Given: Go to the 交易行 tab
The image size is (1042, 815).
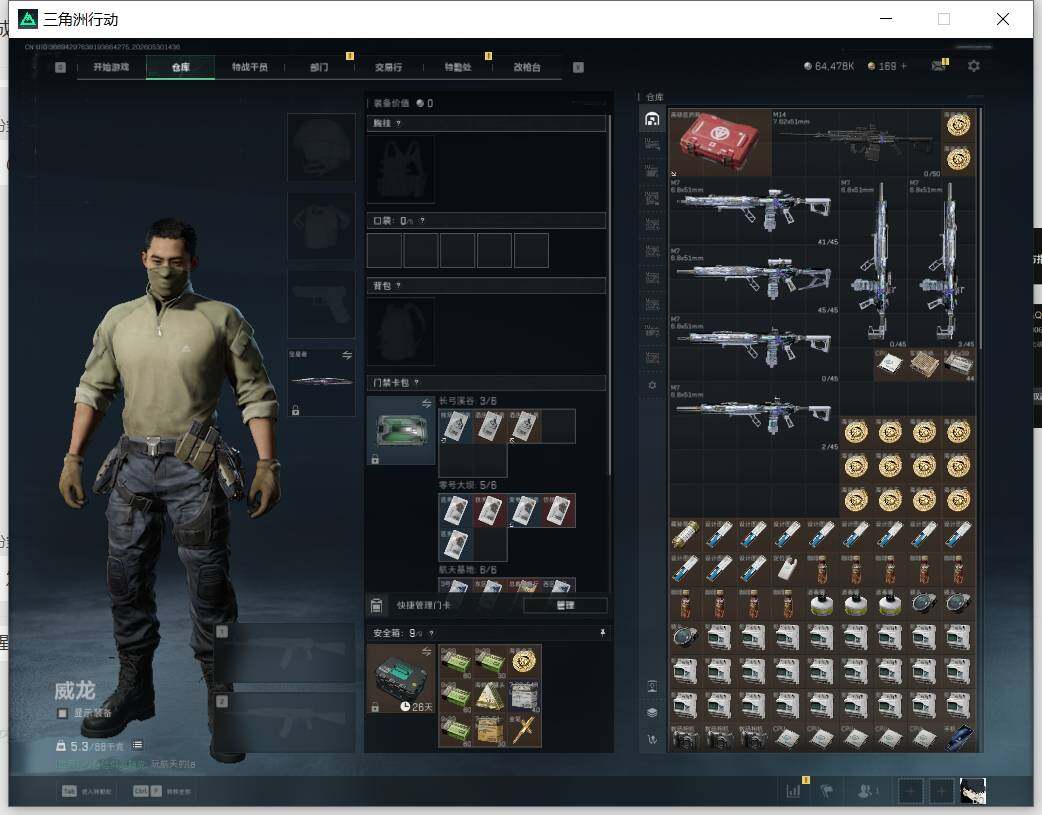Looking at the screenshot, I should (388, 67).
